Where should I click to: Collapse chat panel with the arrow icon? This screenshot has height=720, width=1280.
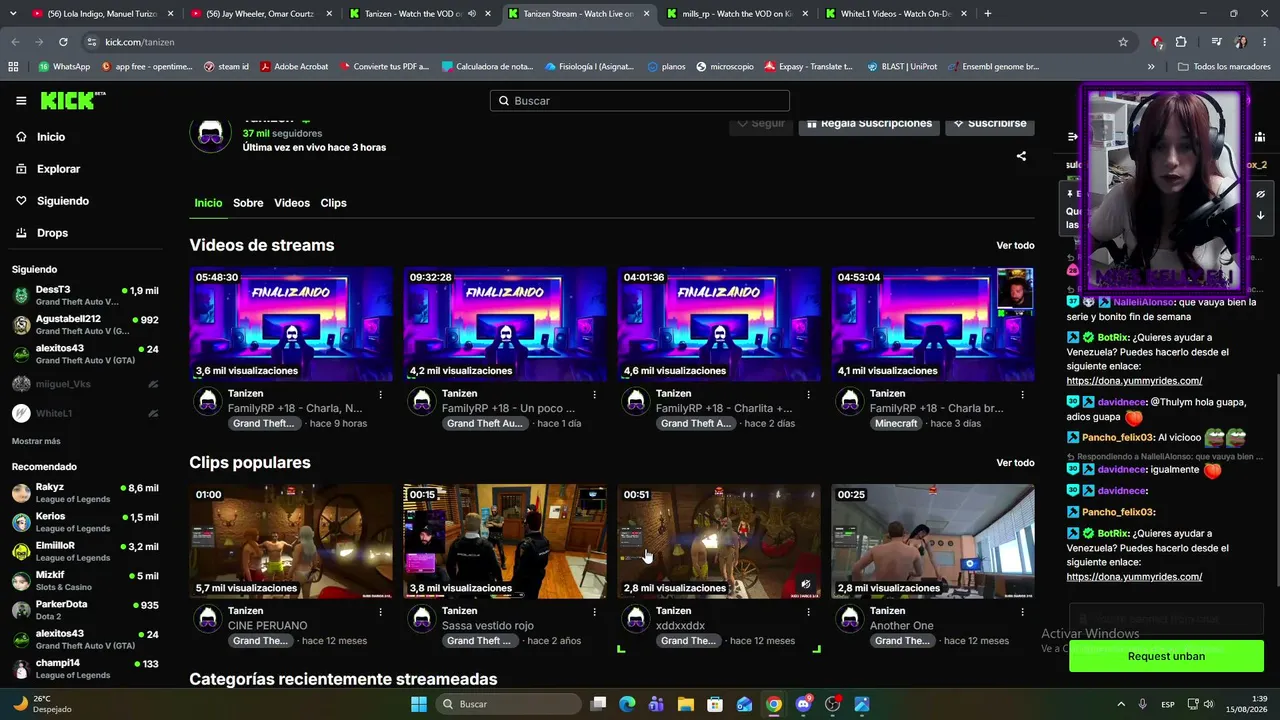click(x=1073, y=137)
